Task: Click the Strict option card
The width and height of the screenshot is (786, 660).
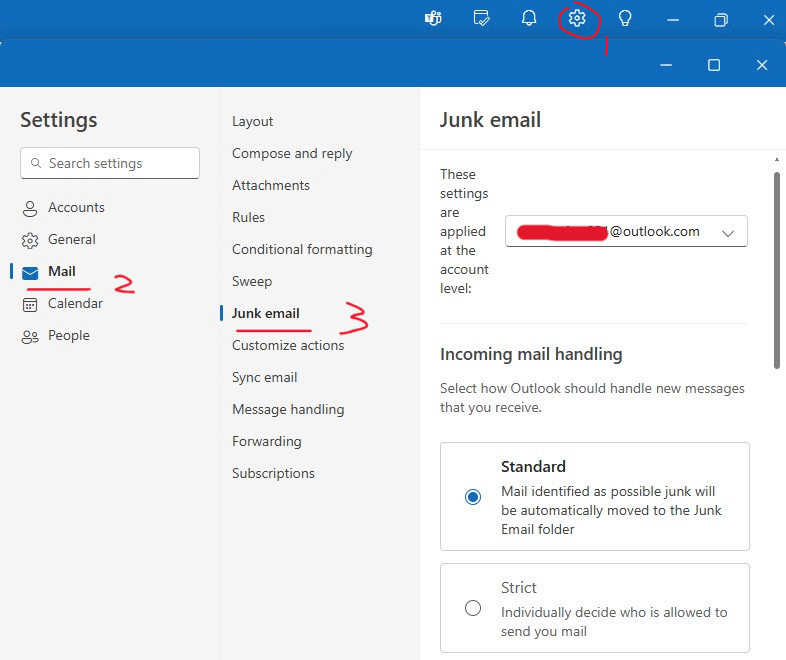Action: pos(595,608)
